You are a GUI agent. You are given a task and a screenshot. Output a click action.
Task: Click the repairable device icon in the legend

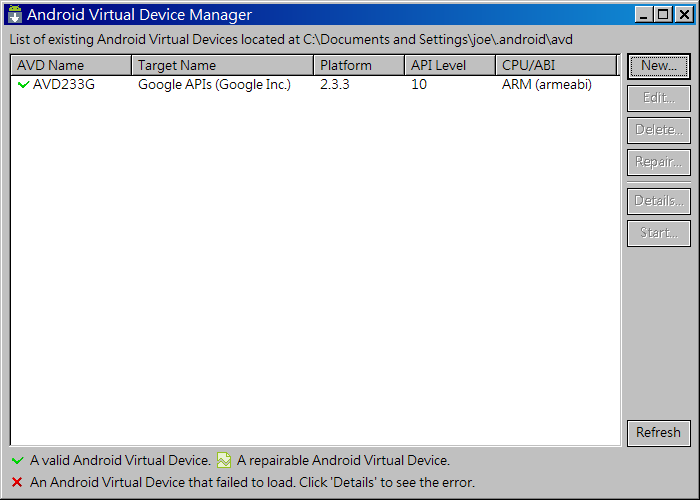[x=224, y=461]
